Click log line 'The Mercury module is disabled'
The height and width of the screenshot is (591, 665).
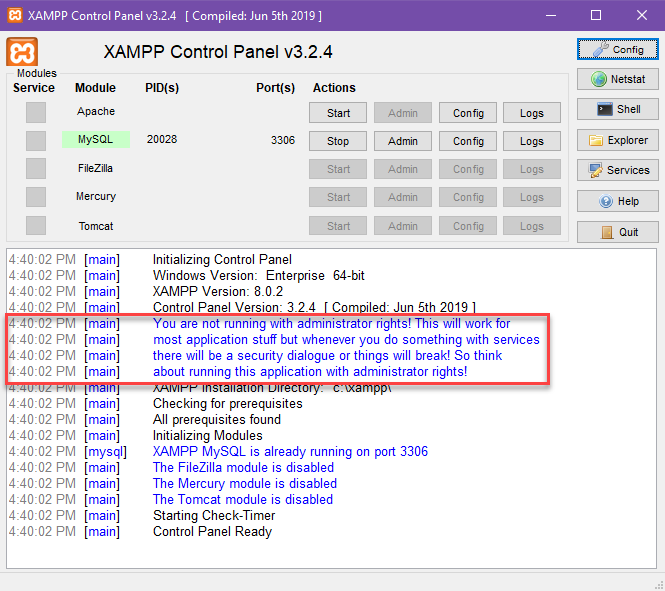pos(245,483)
